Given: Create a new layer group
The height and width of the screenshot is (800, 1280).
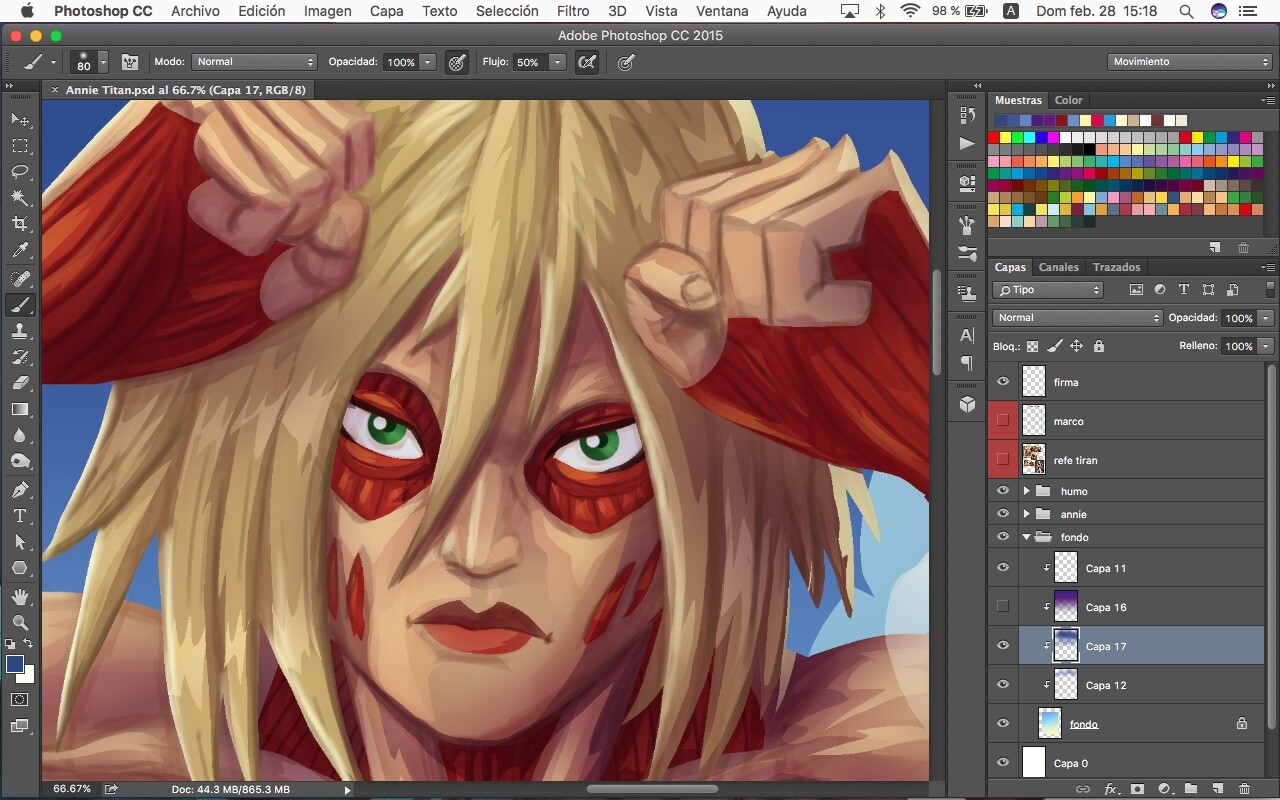Looking at the screenshot, I should pos(1191,789).
